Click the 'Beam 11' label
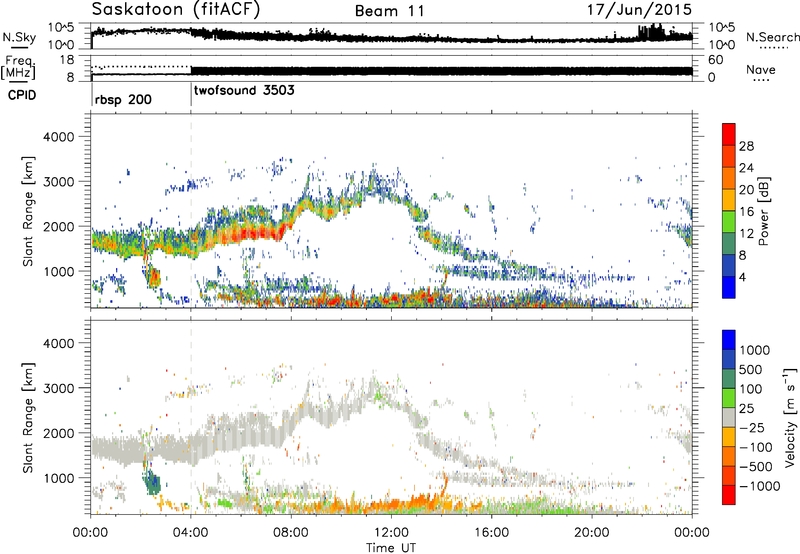The image size is (800, 554). (390, 11)
